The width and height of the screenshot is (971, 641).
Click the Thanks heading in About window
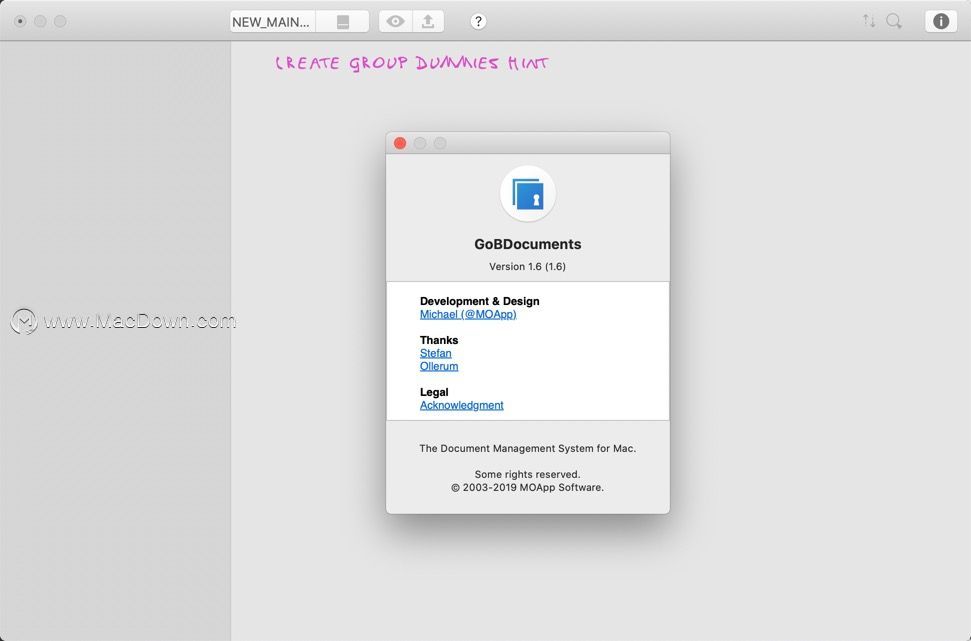[439, 341]
